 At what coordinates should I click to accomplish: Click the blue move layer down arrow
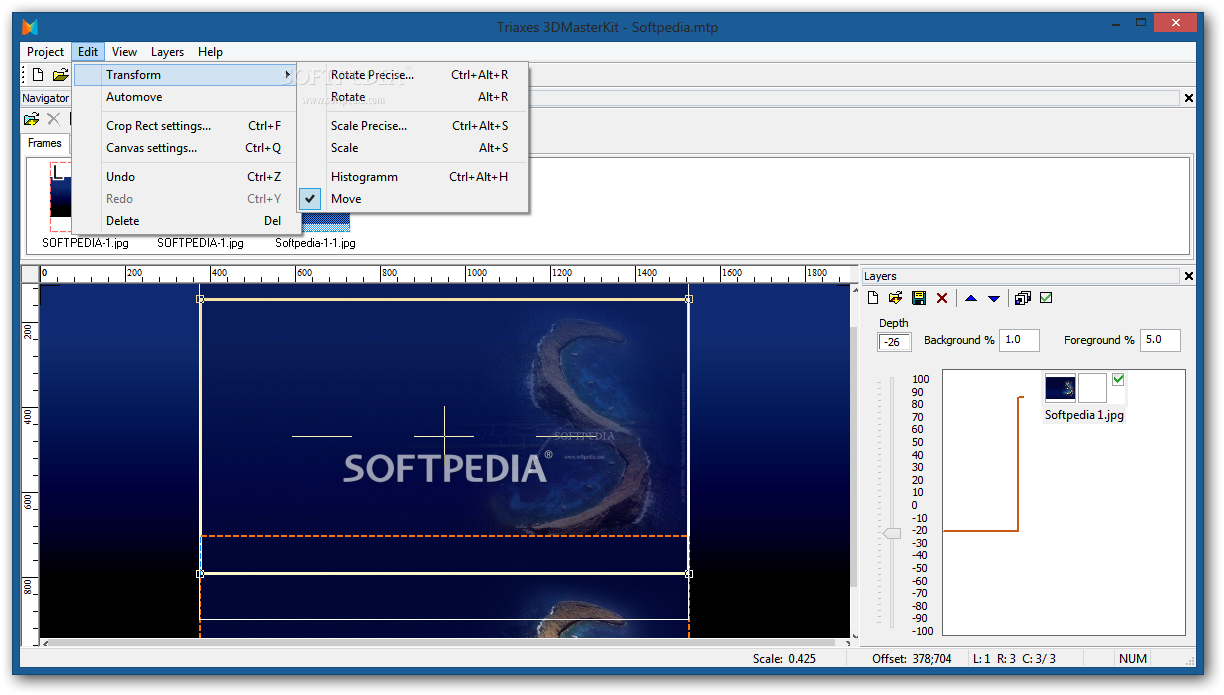994,298
